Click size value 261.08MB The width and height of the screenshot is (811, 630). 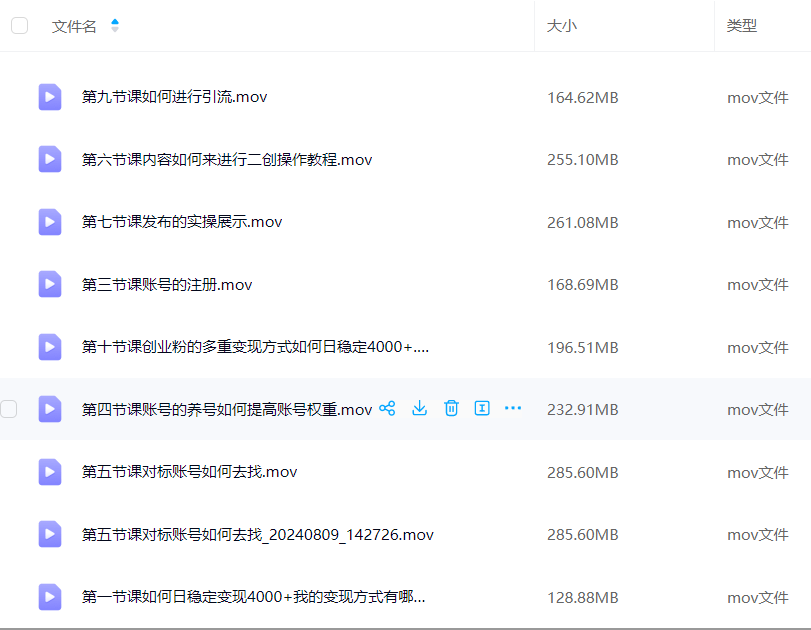[583, 223]
